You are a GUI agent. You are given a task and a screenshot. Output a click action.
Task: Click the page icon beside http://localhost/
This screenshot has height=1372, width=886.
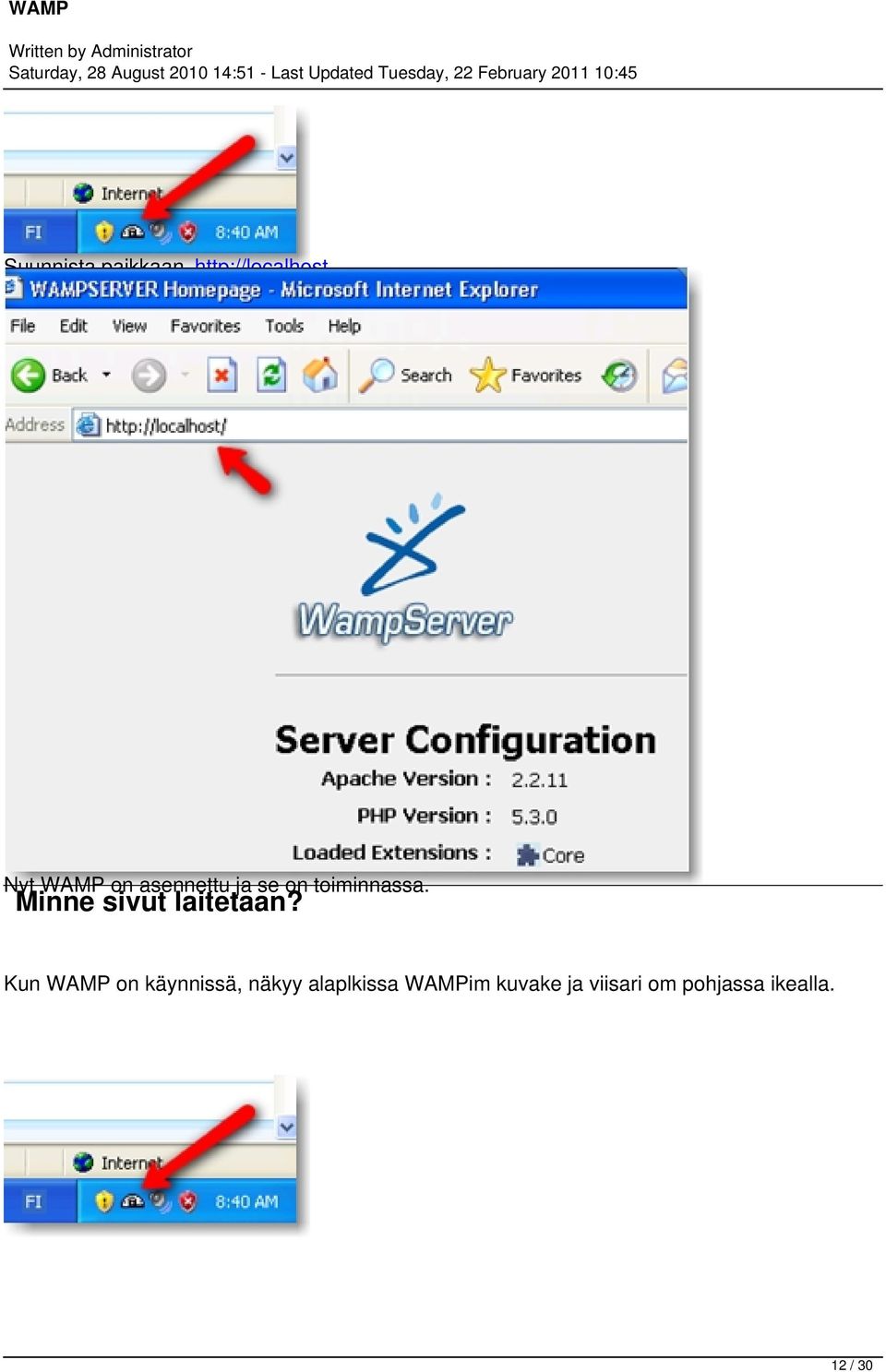tap(88, 425)
